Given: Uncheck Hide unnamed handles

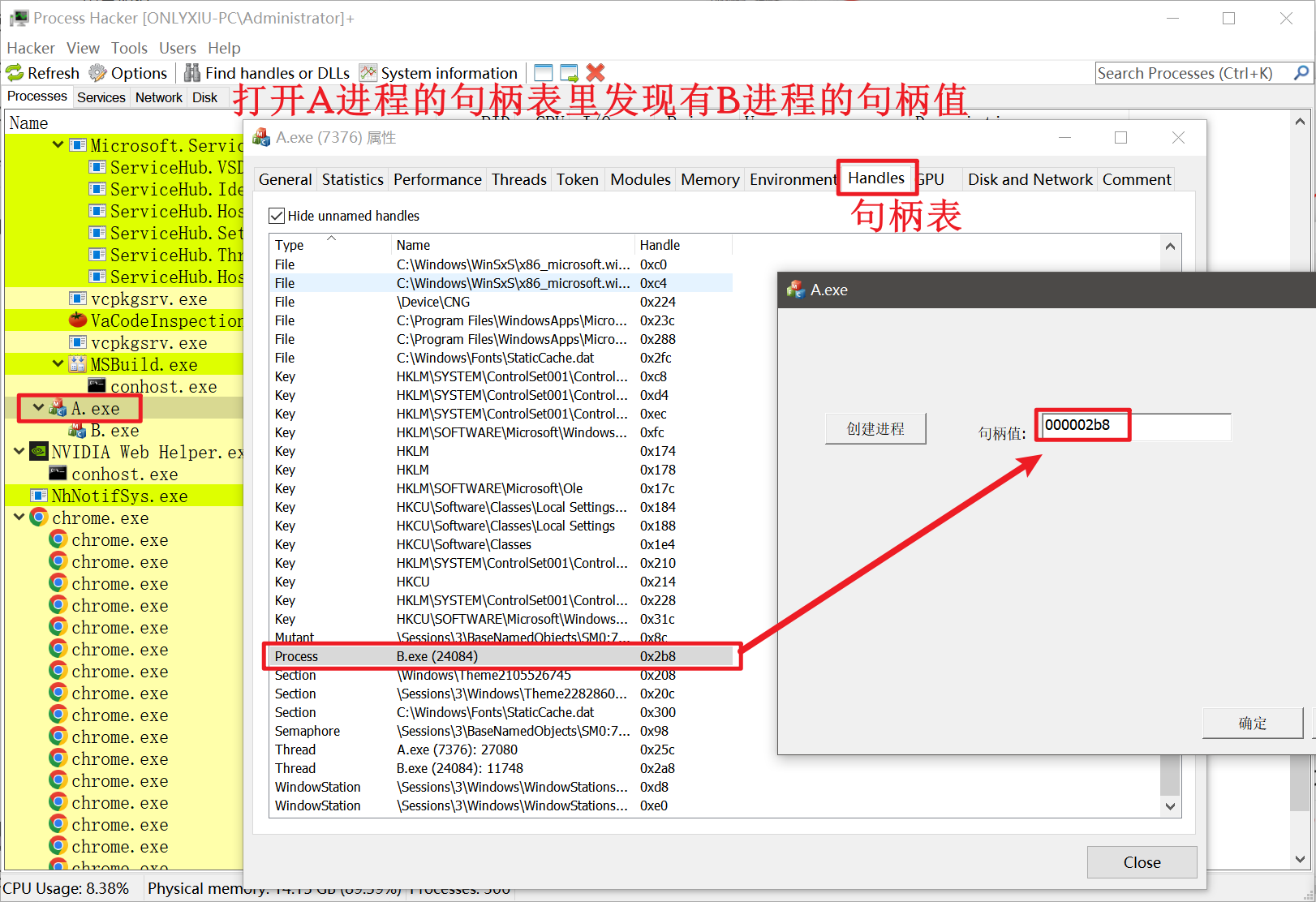Looking at the screenshot, I should pyautogui.click(x=276, y=216).
